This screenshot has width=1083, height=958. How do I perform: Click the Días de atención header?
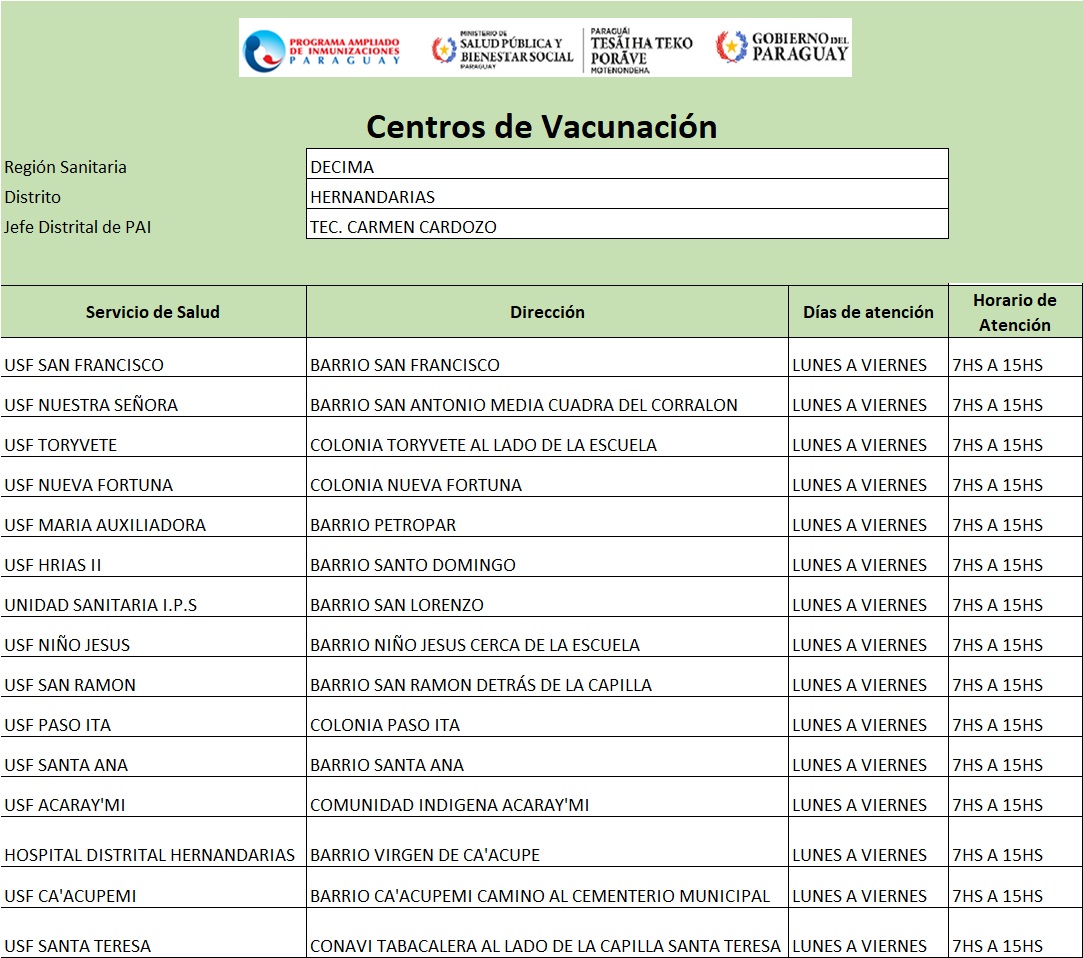[868, 312]
